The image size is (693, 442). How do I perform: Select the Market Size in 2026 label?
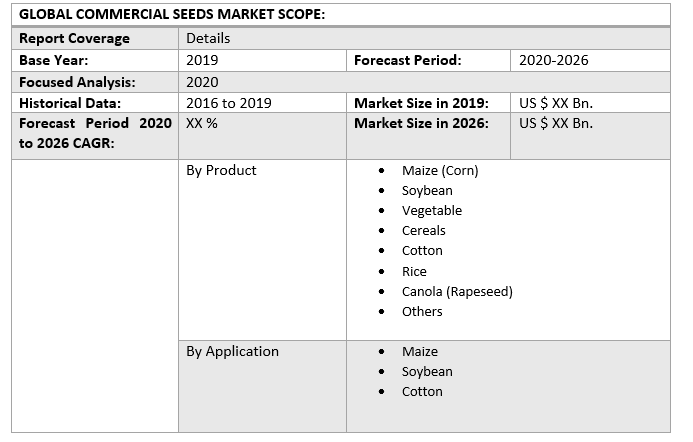point(421,123)
